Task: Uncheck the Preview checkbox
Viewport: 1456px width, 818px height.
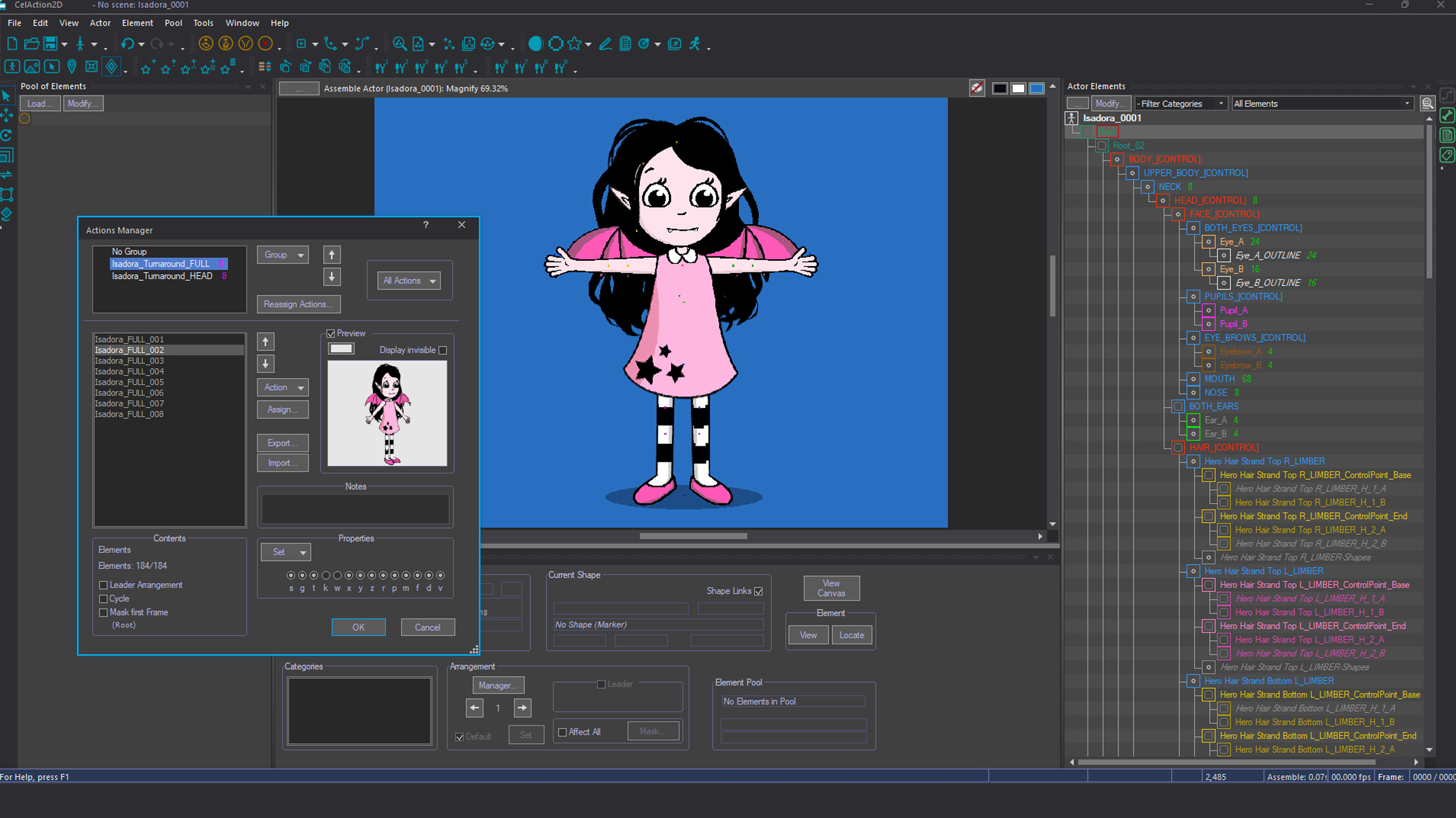Action: click(x=331, y=334)
